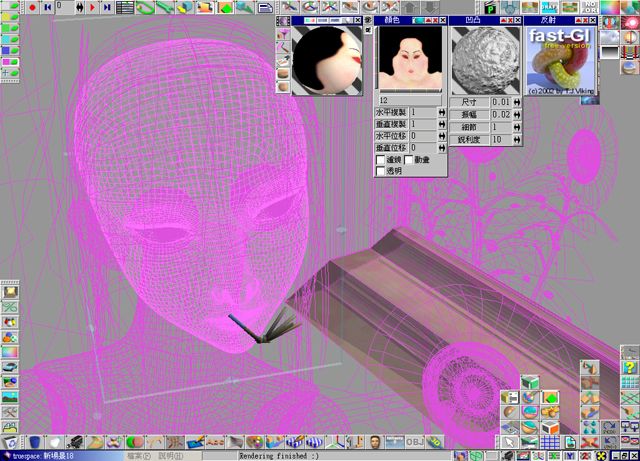Image resolution: width=640 pixels, height=461 pixels.
Task: Adjust the 振幅 value stepper arrows
Action: point(517,115)
